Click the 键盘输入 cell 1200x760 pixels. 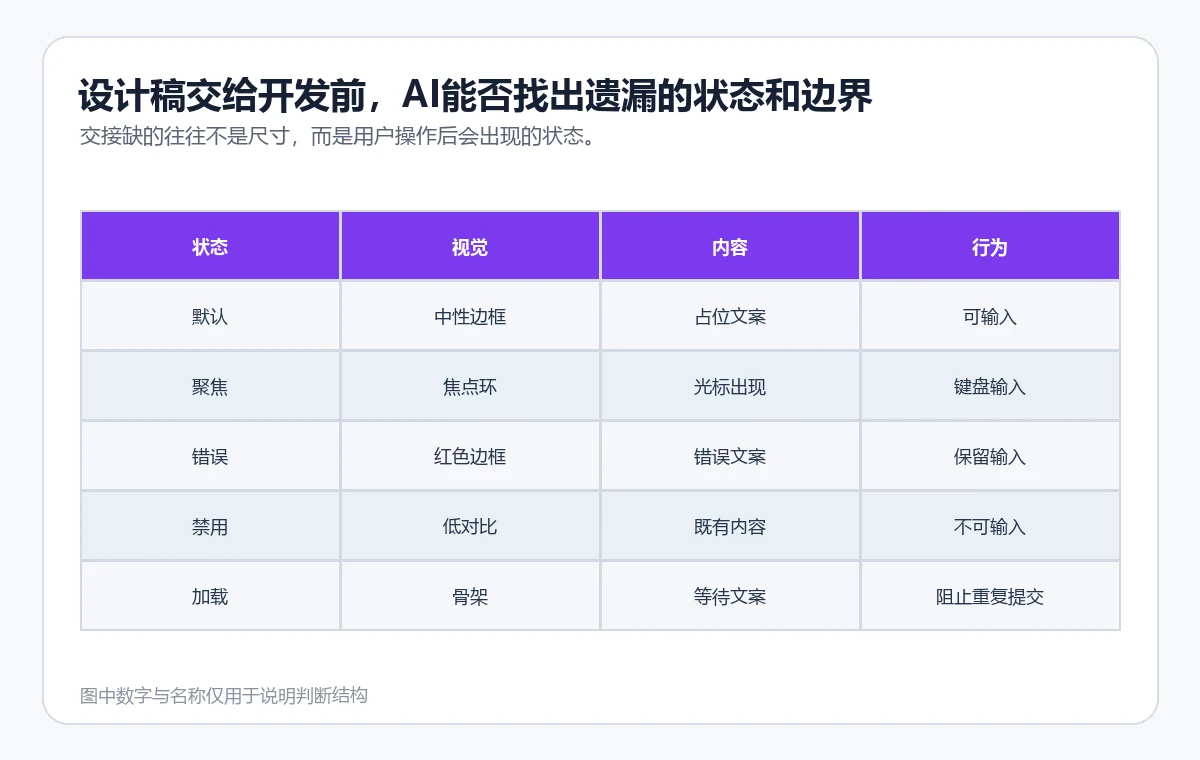click(990, 386)
